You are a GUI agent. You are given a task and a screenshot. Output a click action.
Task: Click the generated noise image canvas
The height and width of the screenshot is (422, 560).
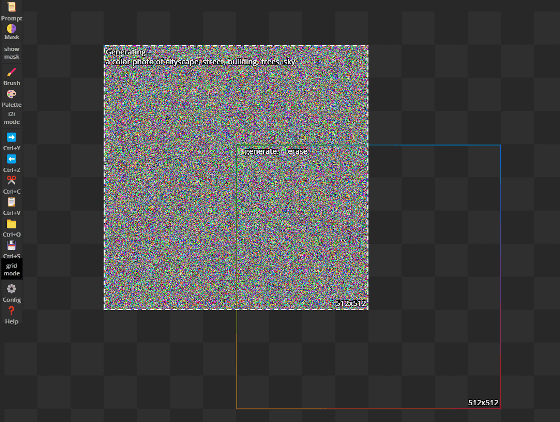tap(236, 177)
